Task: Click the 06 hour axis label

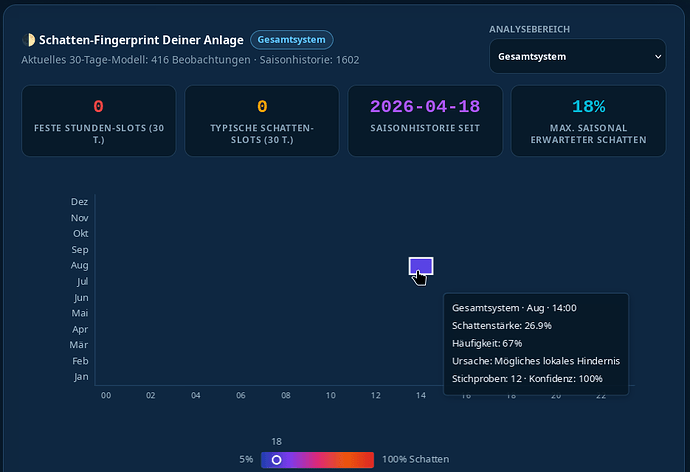Action: [241, 395]
